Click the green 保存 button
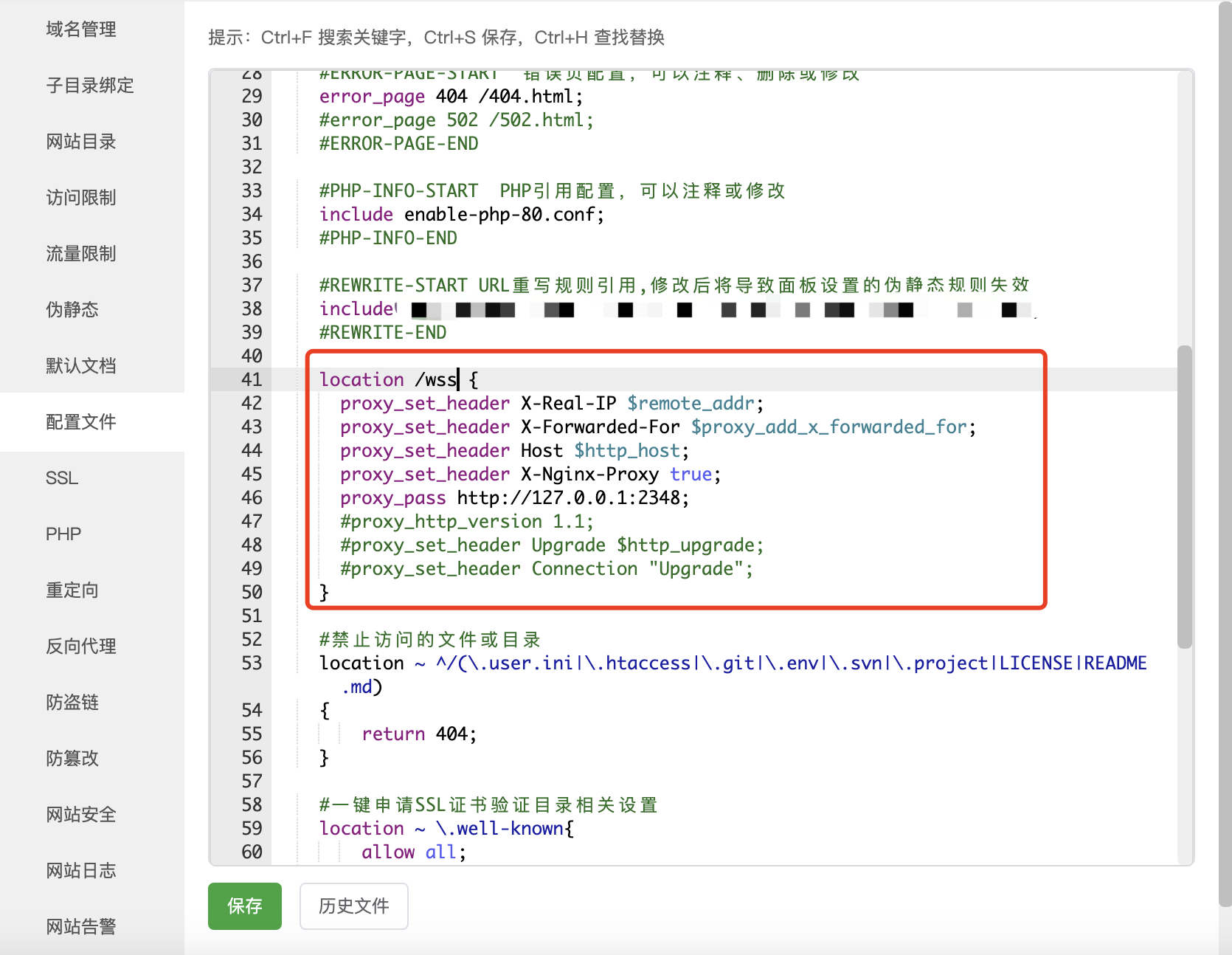Screen dimensions: 1232x955 point(245,906)
